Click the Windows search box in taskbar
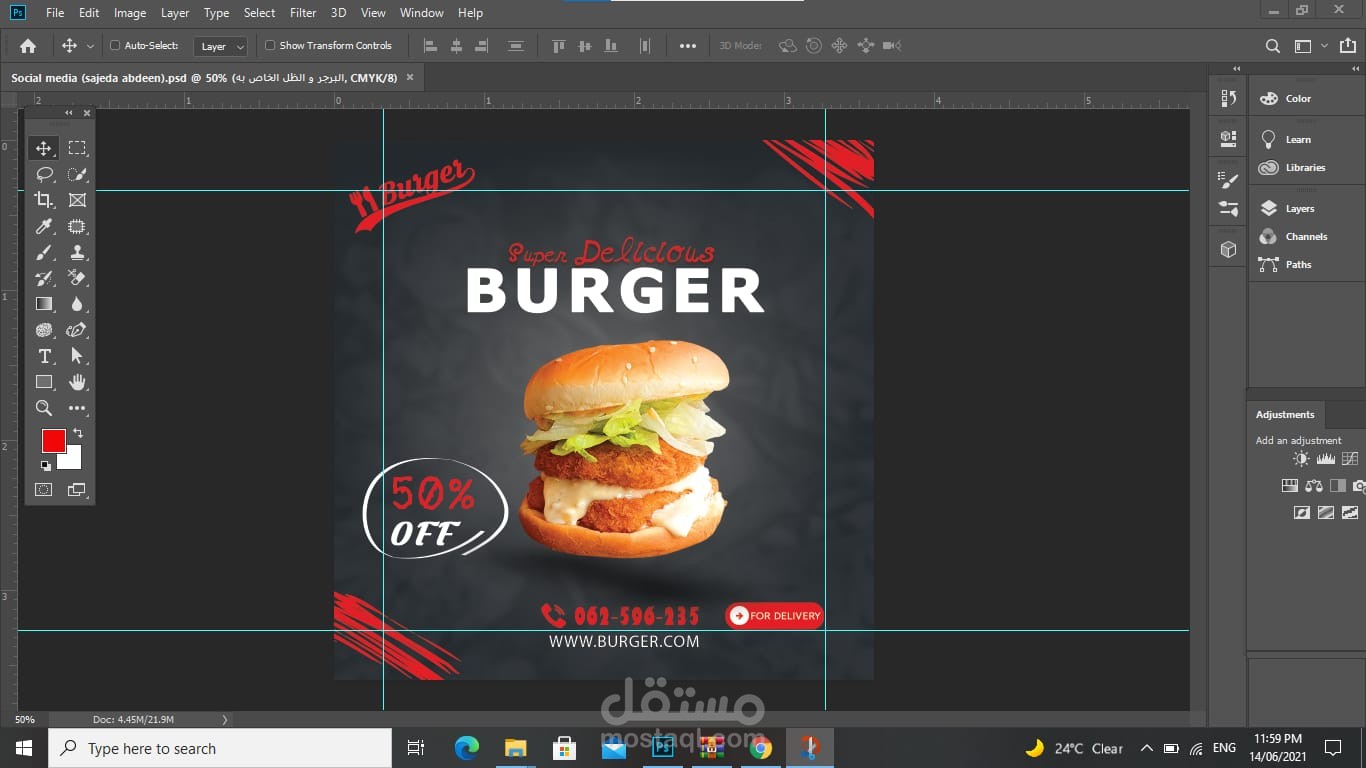The image size is (1366, 768). pyautogui.click(x=220, y=748)
